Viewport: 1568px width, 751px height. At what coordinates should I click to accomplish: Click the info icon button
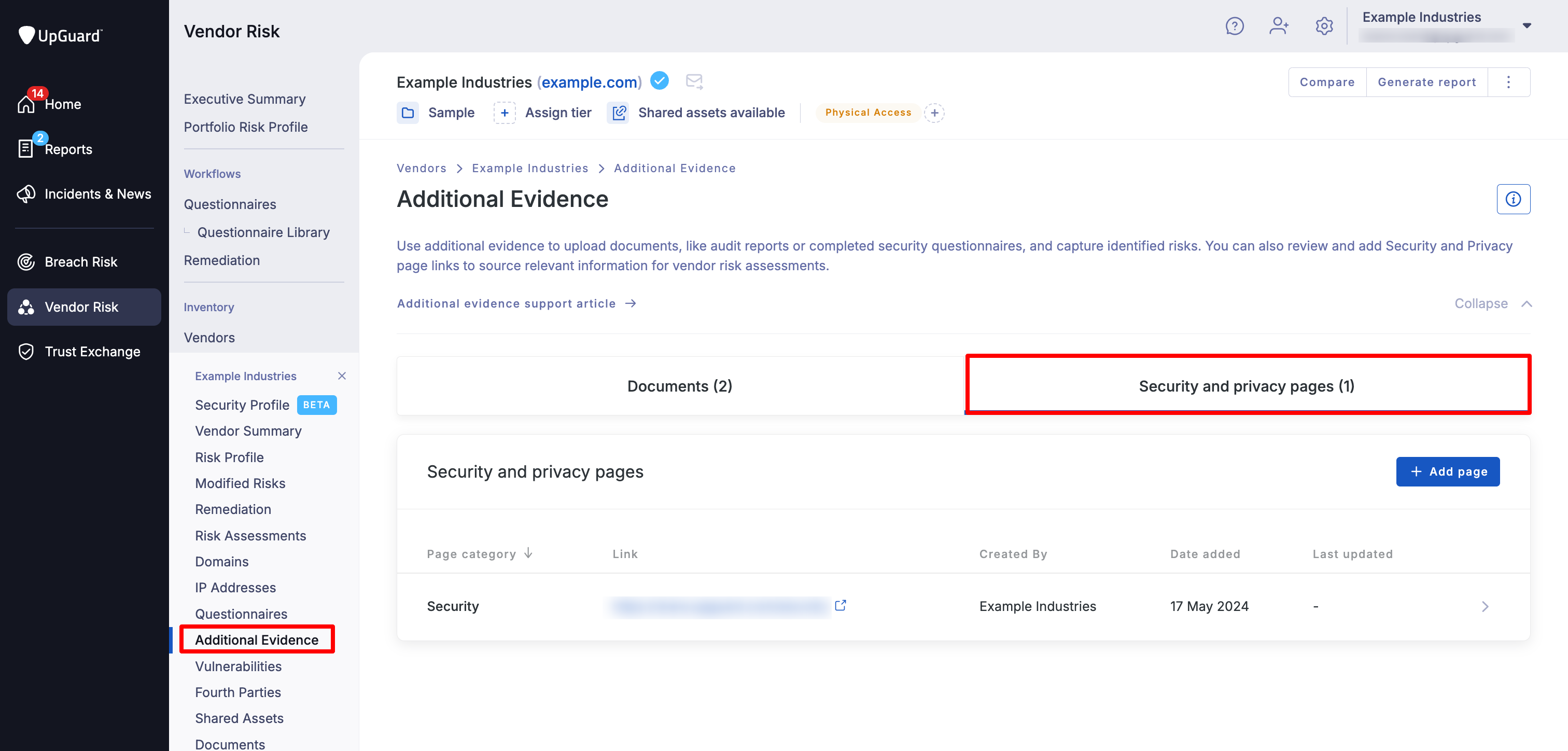(x=1513, y=199)
